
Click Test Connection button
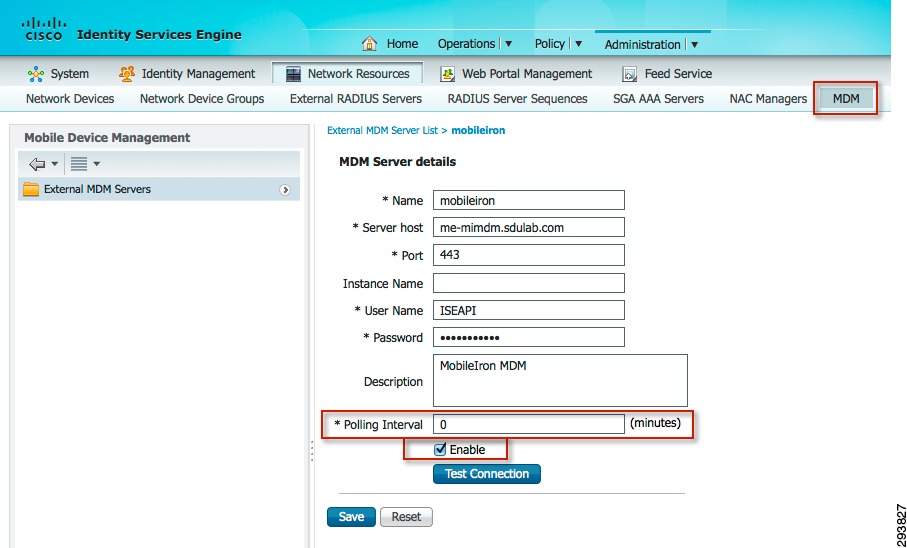[x=487, y=474]
